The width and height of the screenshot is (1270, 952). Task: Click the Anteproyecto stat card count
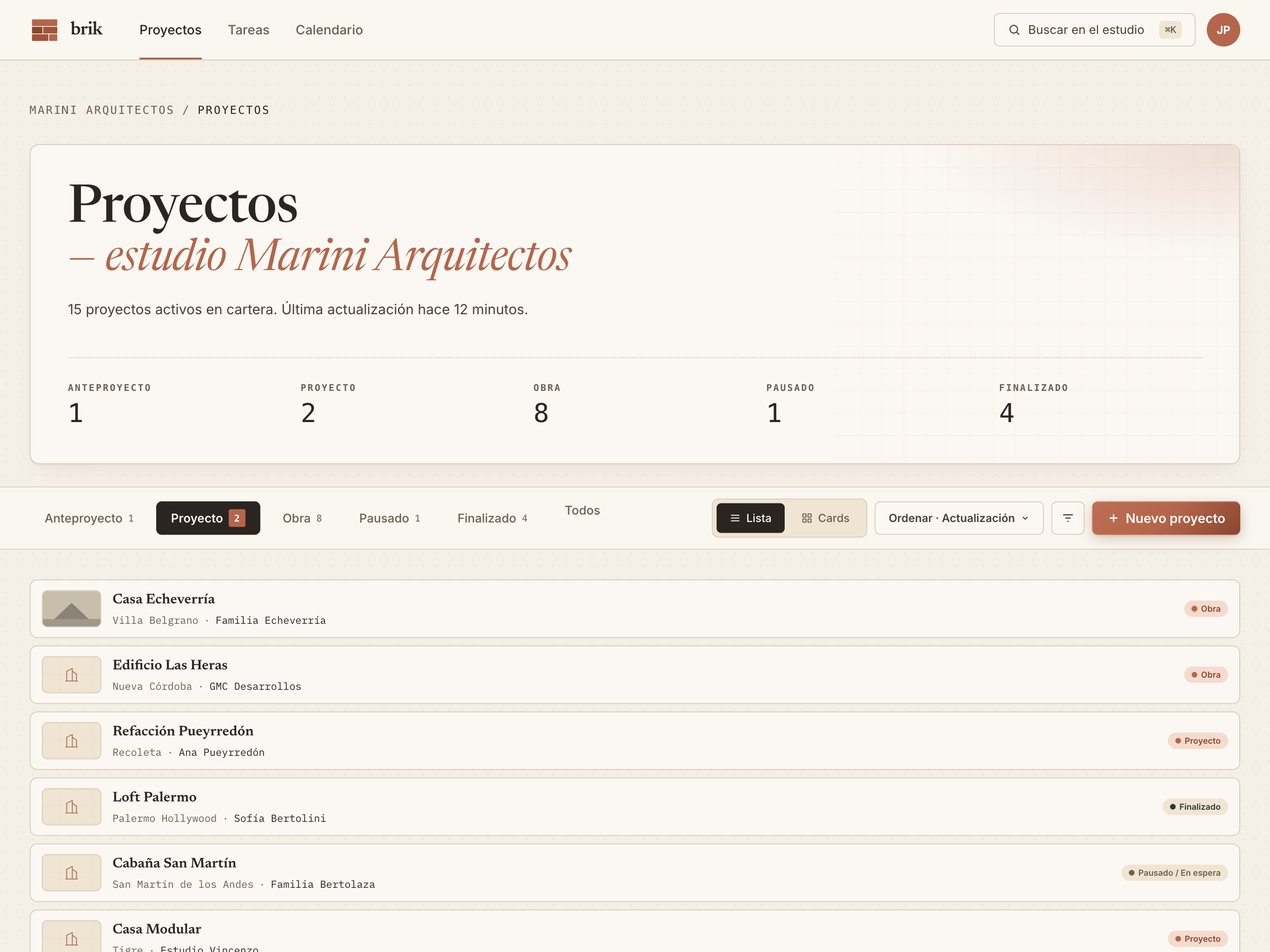[x=76, y=413]
